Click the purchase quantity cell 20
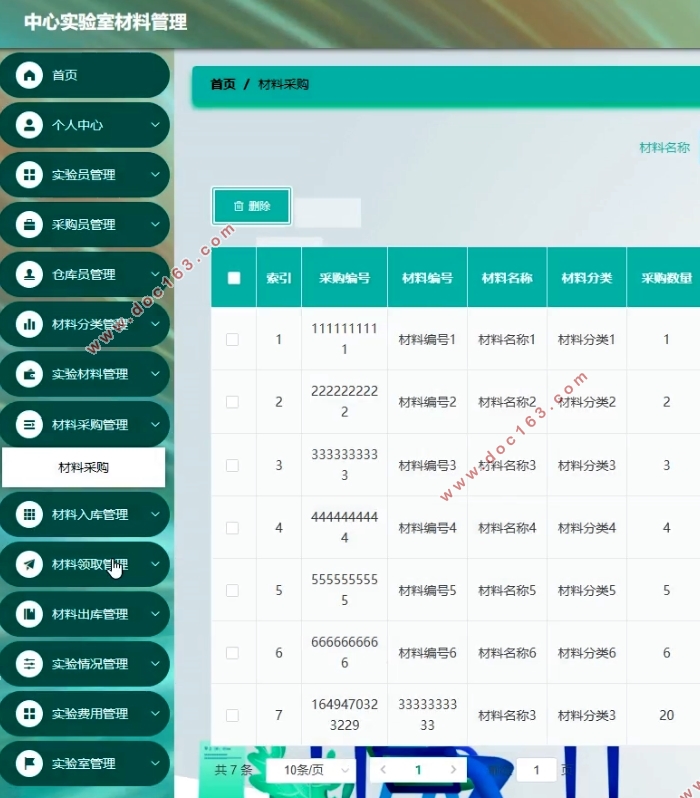This screenshot has height=798, width=700. (x=666, y=715)
